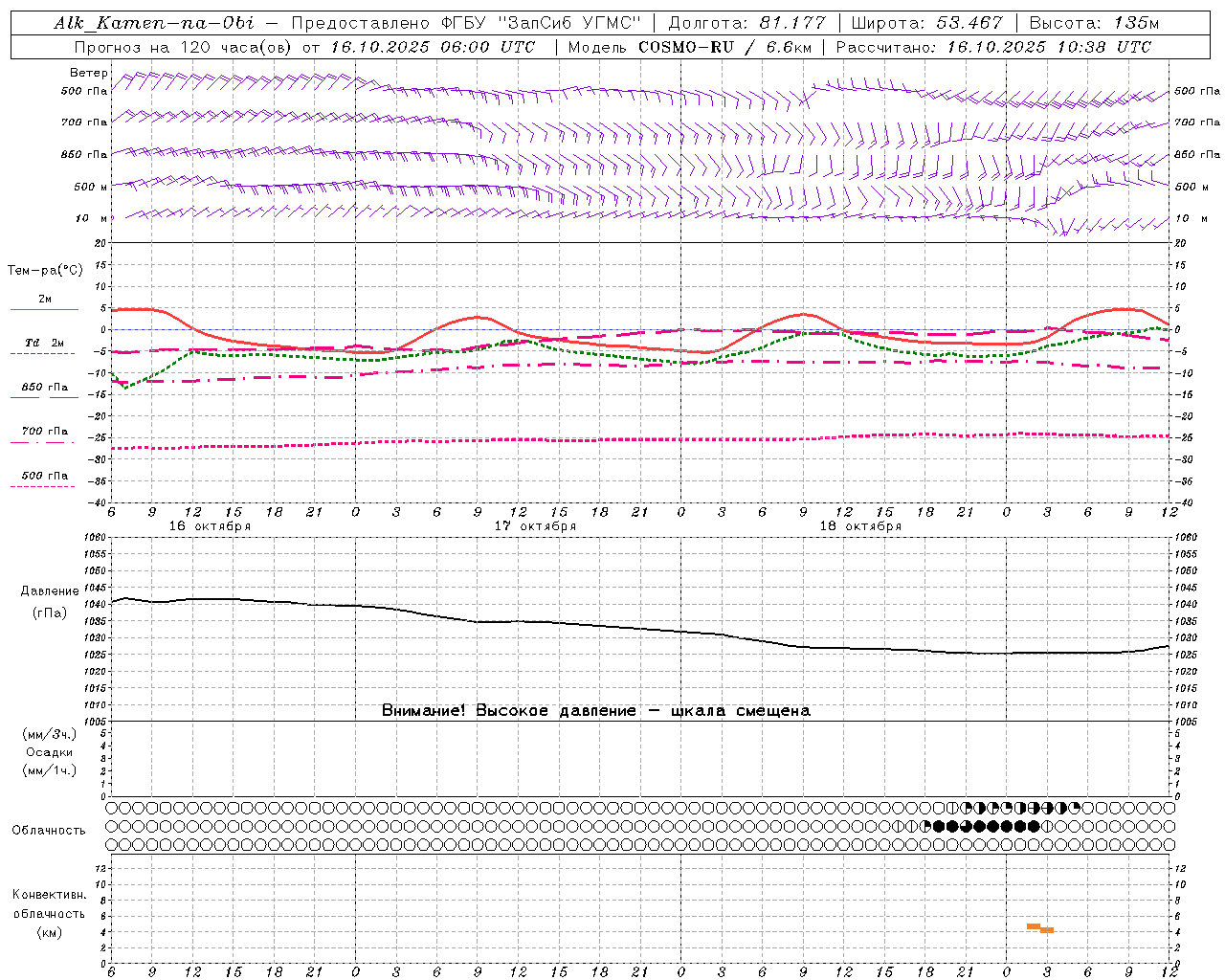Click the 18 октября date label
This screenshot has height=980, width=1225.
pyautogui.click(x=860, y=526)
